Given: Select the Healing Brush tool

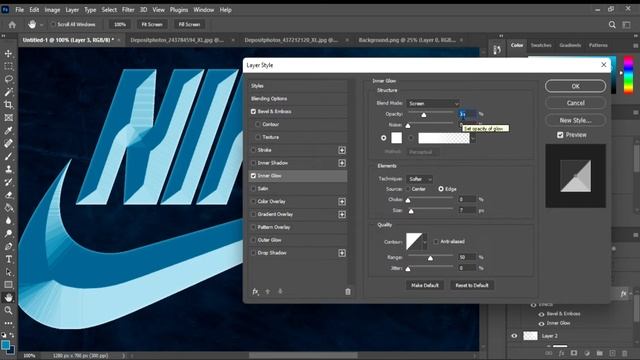Looking at the screenshot, I should pyautogui.click(x=8, y=143).
